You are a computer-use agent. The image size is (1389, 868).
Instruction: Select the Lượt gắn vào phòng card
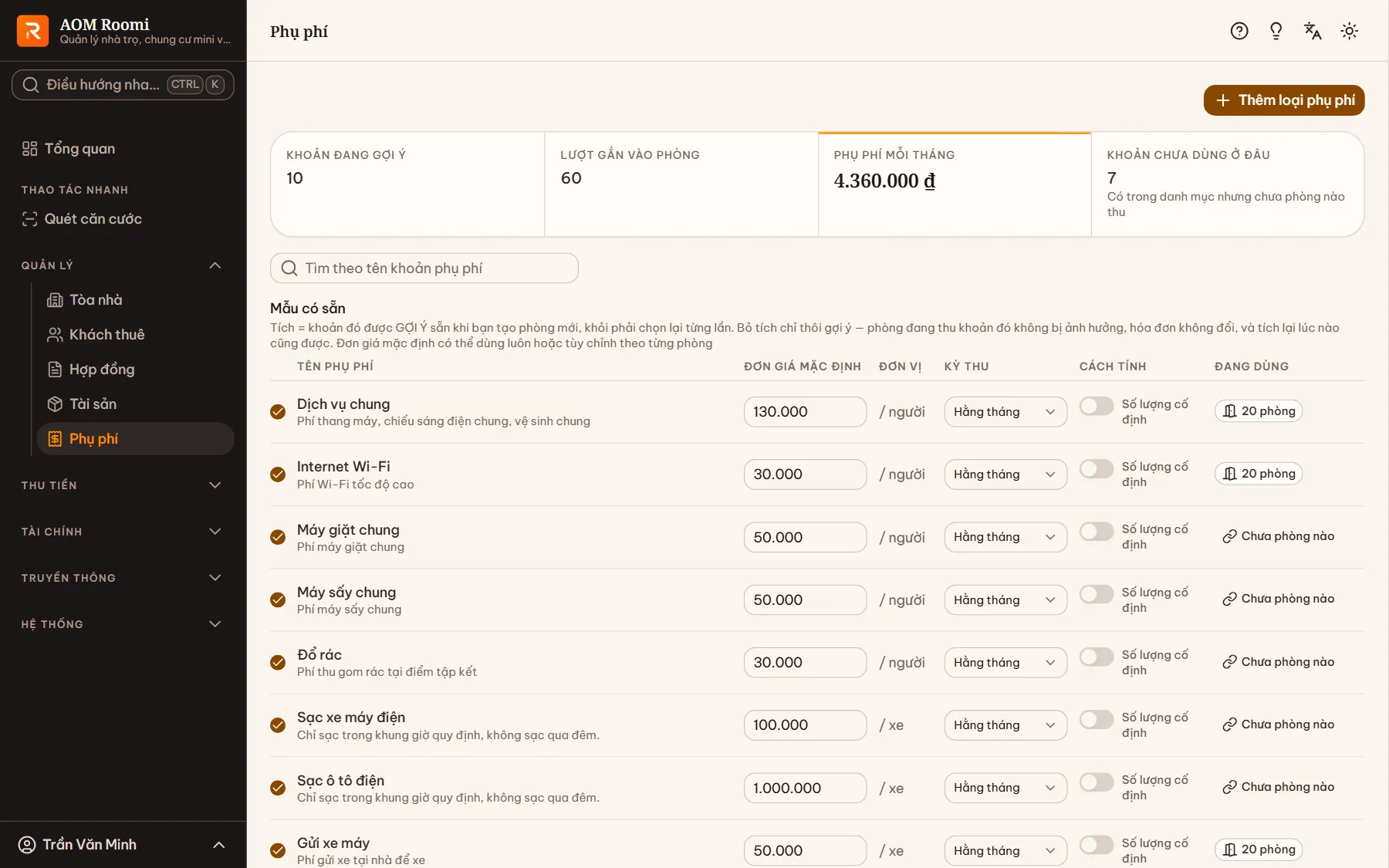(x=681, y=184)
